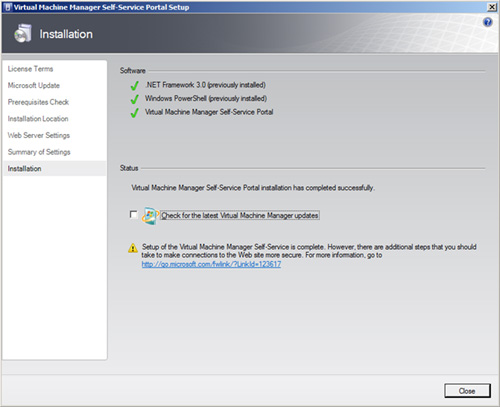500x407 pixels.
Task: Open Web Server Settings step
Action: 39,135
